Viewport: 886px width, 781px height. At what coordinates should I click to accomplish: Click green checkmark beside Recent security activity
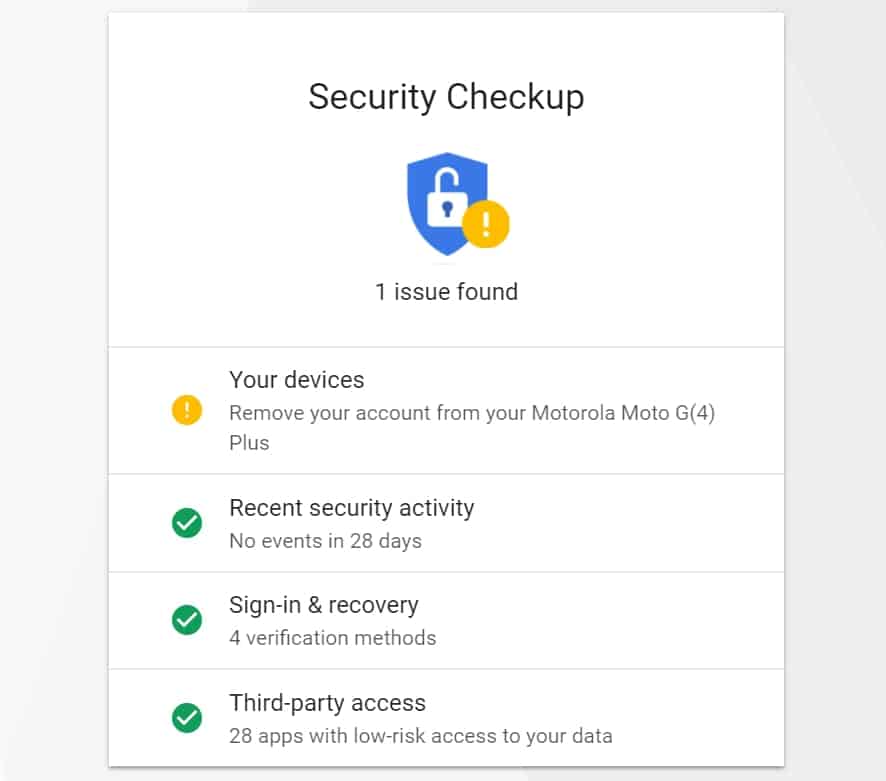click(x=187, y=523)
